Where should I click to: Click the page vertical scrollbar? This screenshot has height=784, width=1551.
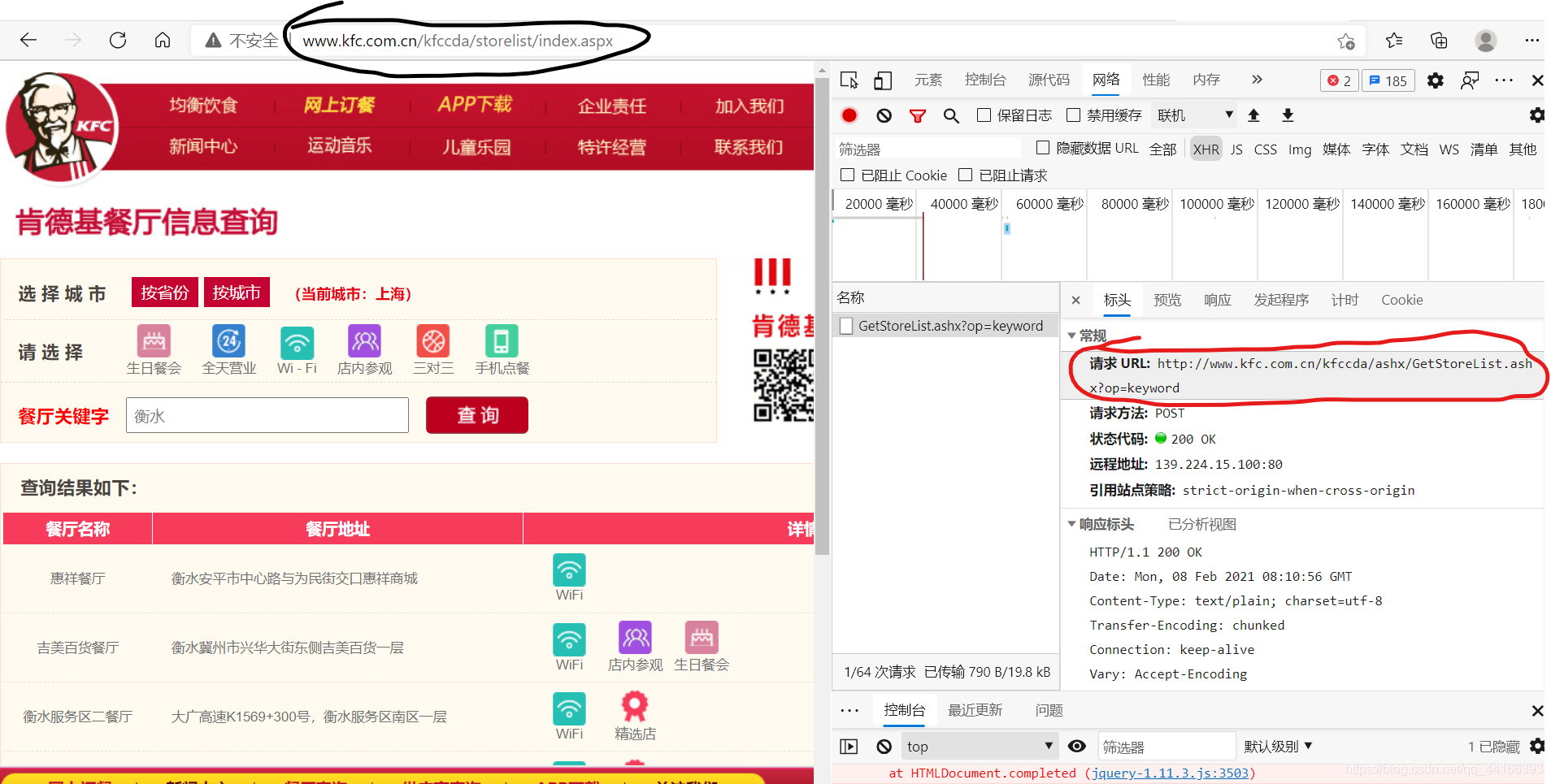pyautogui.click(x=823, y=317)
